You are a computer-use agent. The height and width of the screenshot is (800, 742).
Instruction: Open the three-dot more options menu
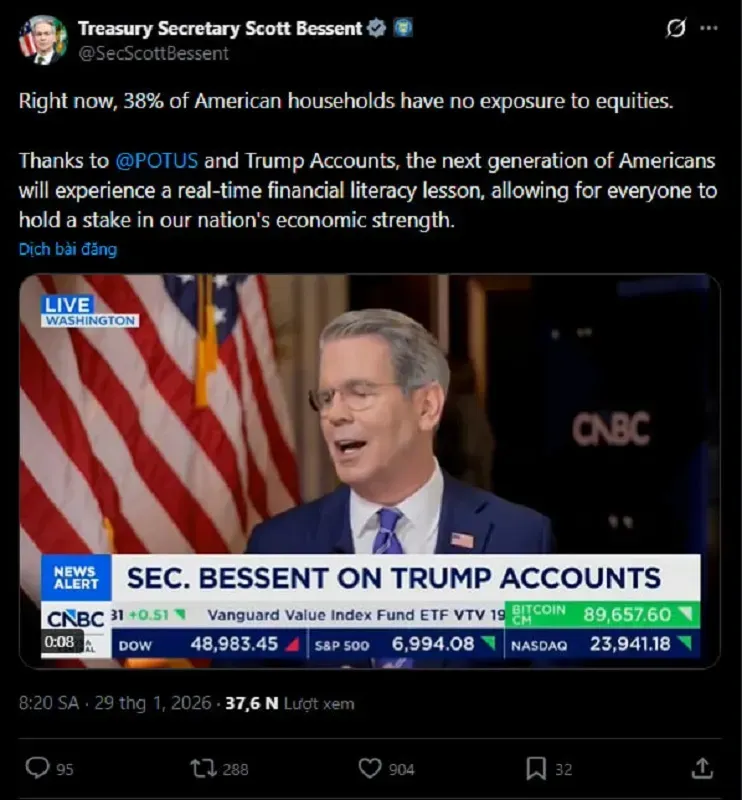click(709, 29)
